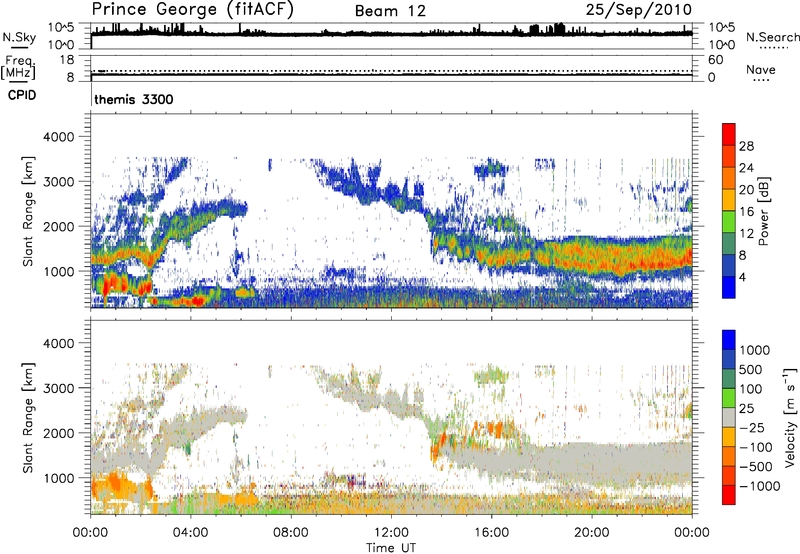
Task: Click the "16:00" time axis tick
Action: 491,533
